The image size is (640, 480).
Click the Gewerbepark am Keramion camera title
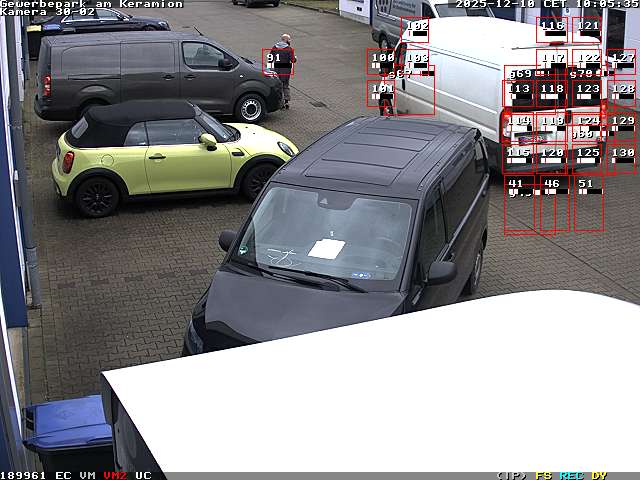92,4
